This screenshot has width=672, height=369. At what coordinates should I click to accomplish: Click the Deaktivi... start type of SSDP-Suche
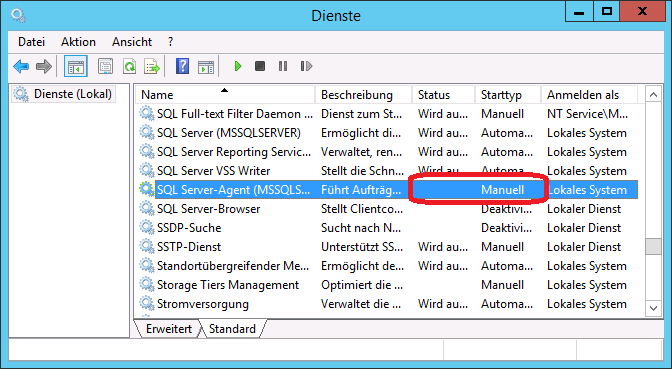pyautogui.click(x=507, y=228)
